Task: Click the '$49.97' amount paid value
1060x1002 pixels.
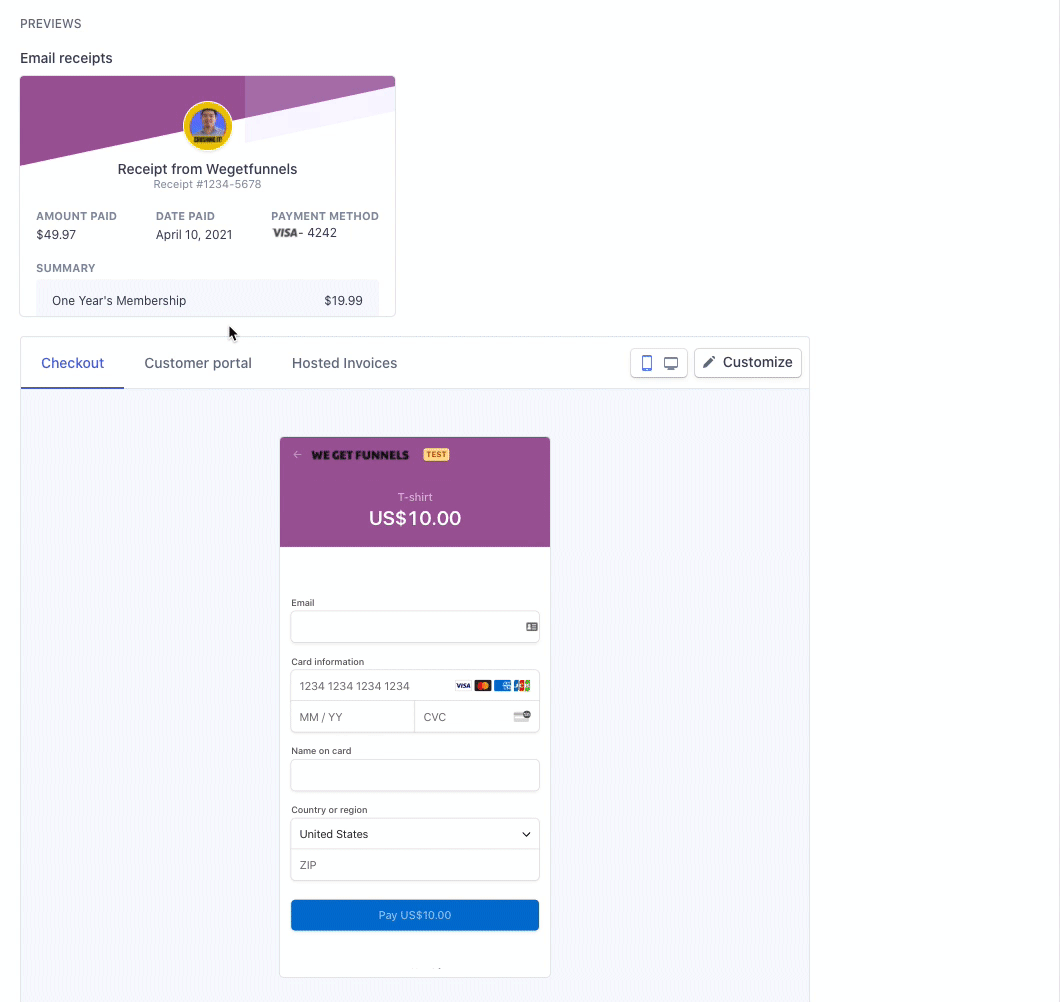Action: (56, 235)
